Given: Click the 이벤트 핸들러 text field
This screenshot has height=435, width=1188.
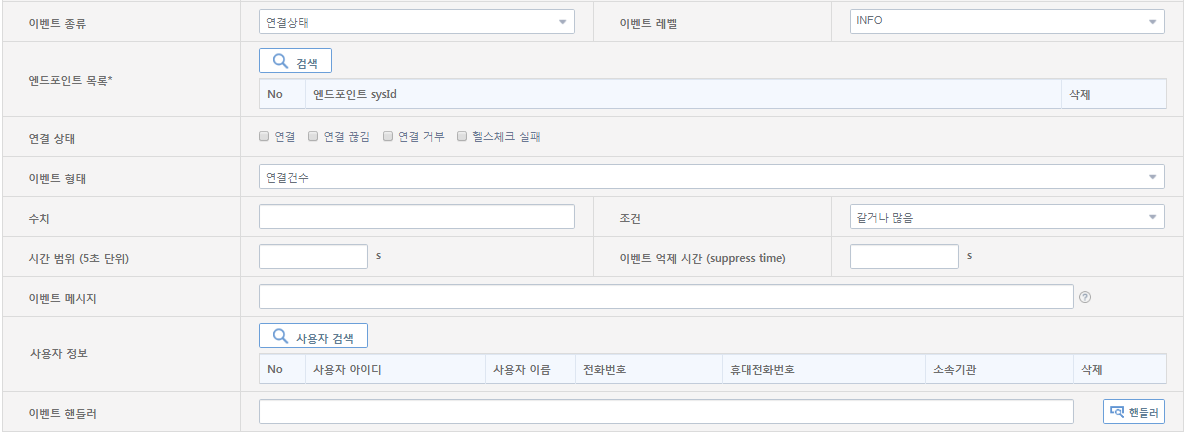Looking at the screenshot, I should coord(666,412).
